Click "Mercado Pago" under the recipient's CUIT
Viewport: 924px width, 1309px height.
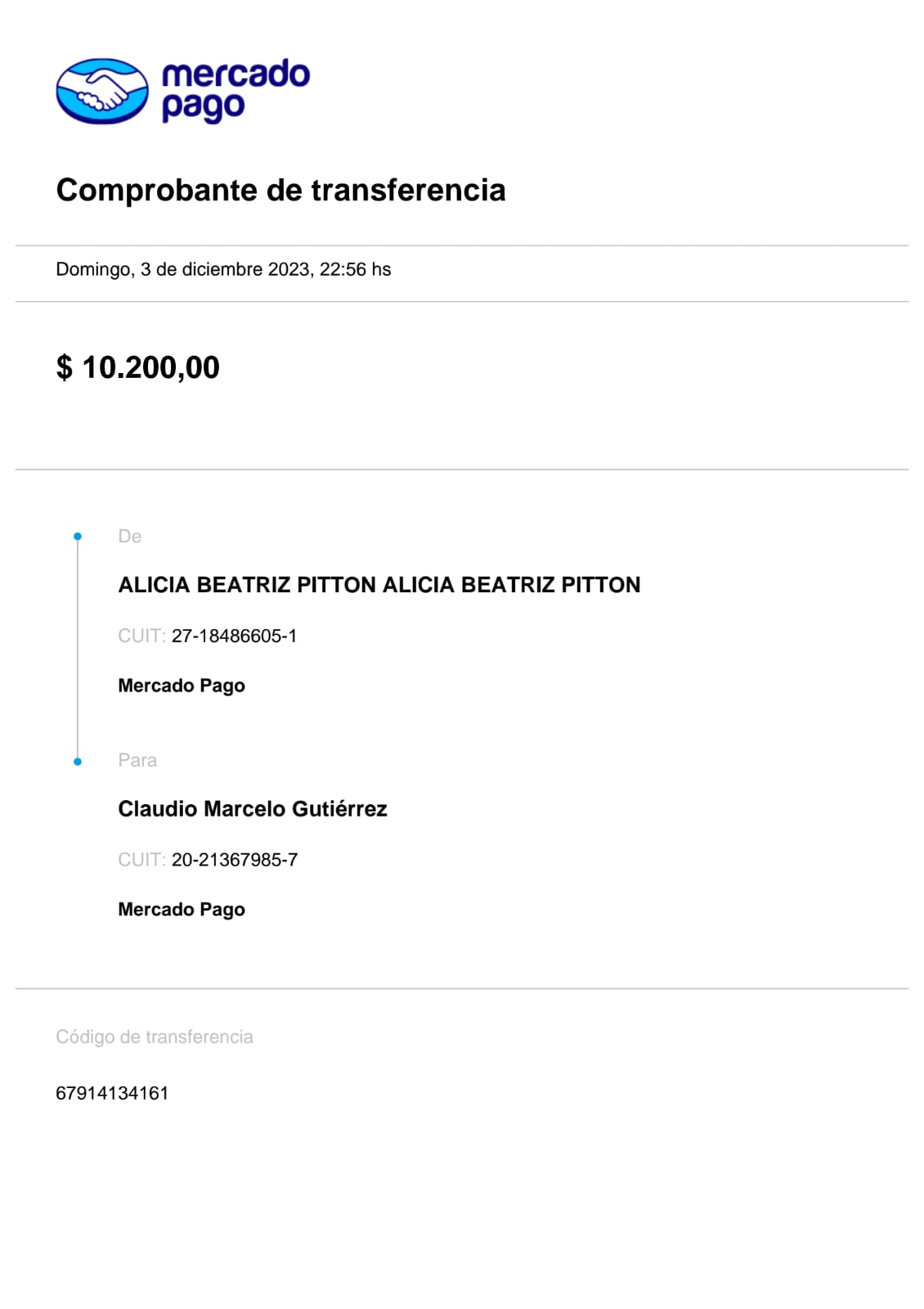point(181,910)
